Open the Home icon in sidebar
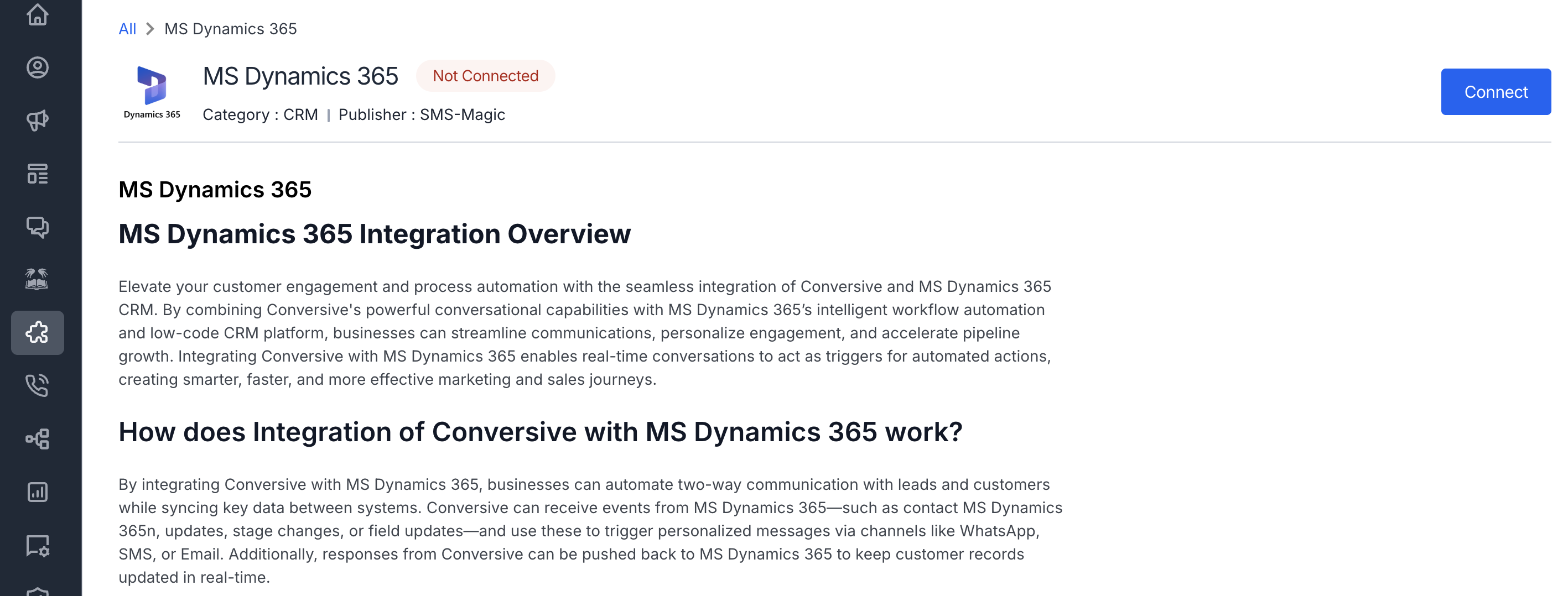 37,14
